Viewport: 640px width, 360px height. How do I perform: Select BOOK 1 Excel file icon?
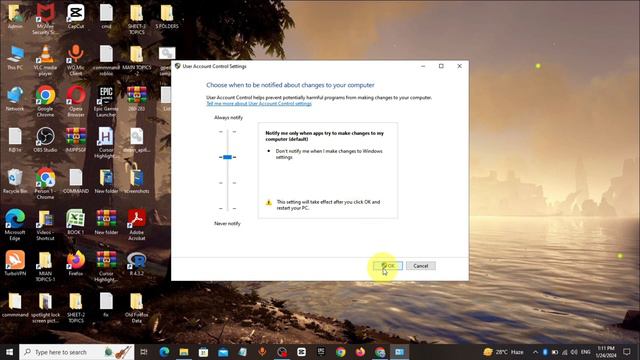76,222
